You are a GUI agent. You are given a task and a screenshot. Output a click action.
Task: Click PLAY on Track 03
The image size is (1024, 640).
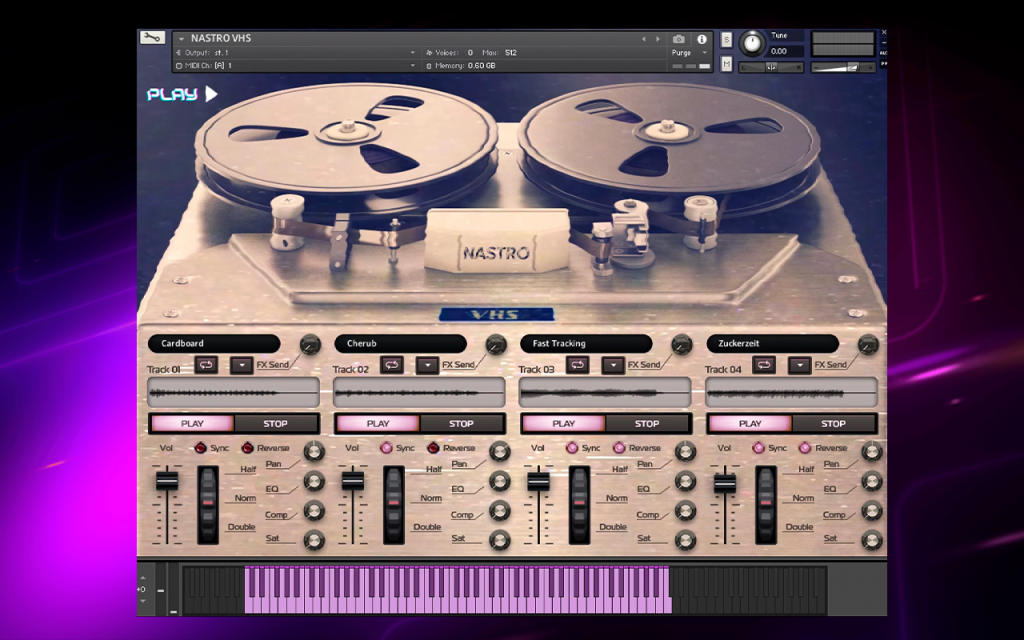click(x=564, y=424)
